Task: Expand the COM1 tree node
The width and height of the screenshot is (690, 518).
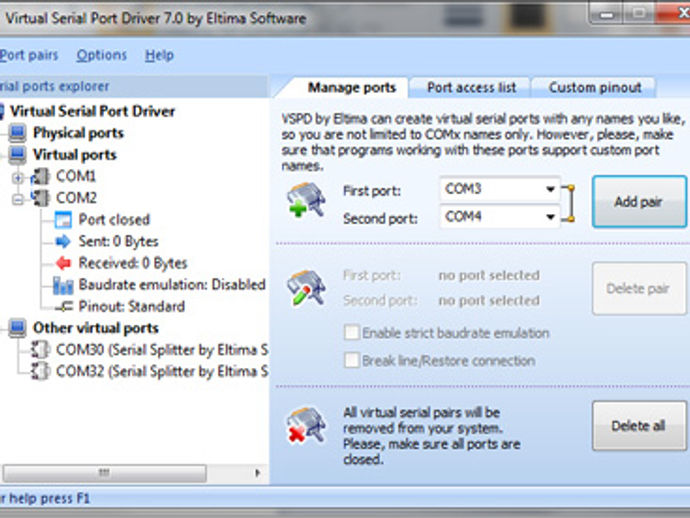Action: 18,178
